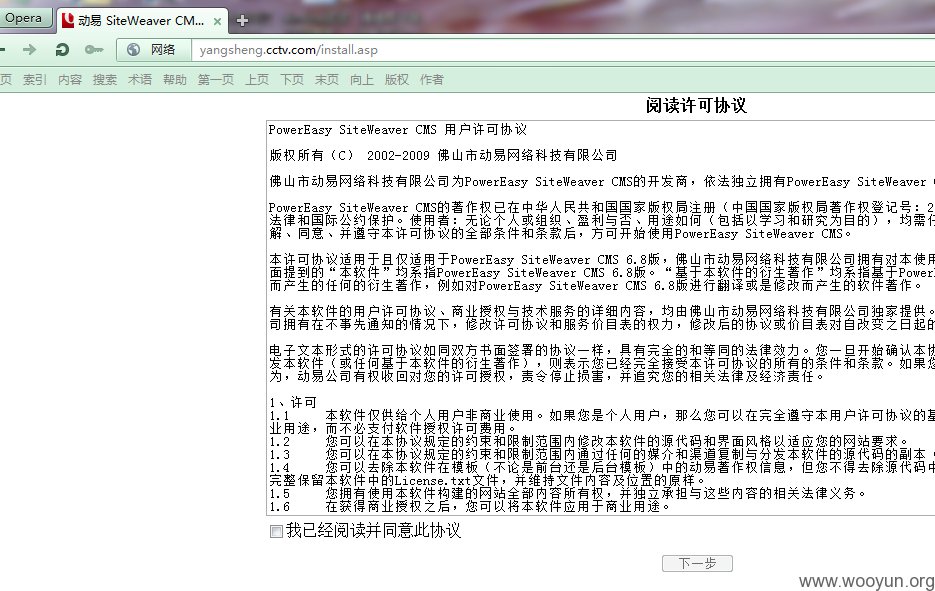
Task: Click the PowerEasy SiteWeaver CMS 用户许可协议 title line
Action: click(x=398, y=129)
